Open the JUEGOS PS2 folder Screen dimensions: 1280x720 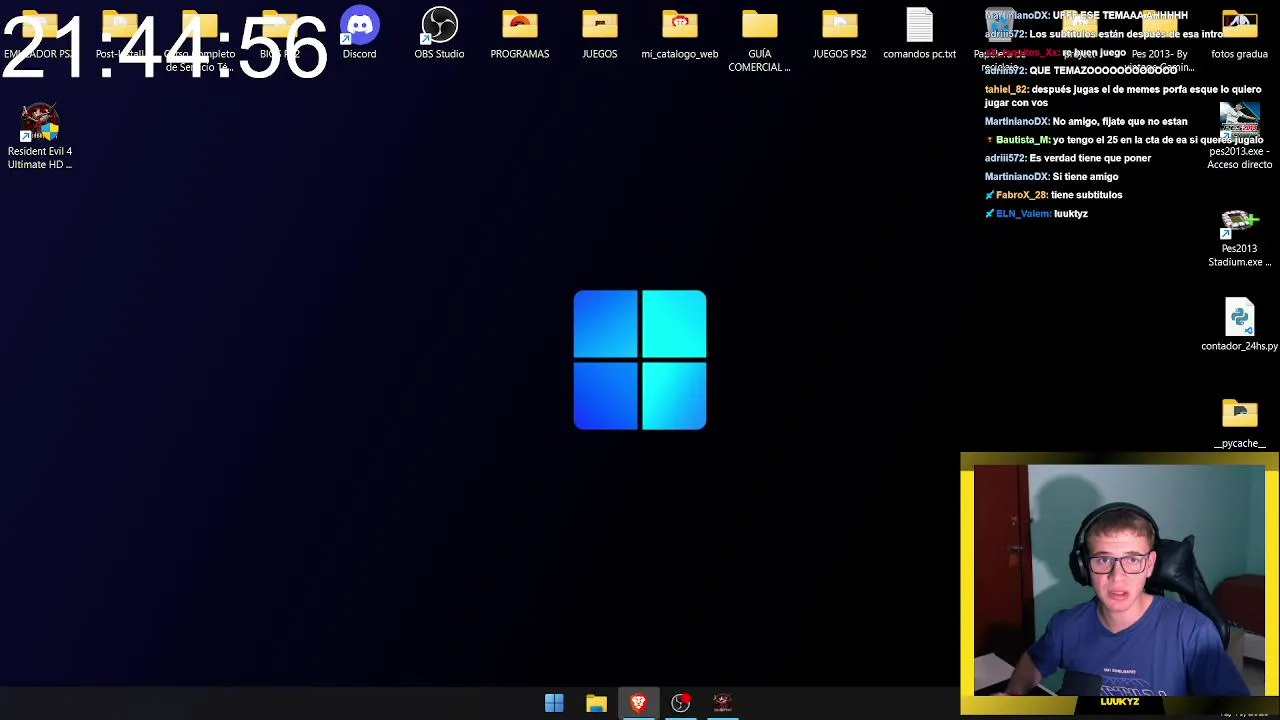(x=839, y=33)
